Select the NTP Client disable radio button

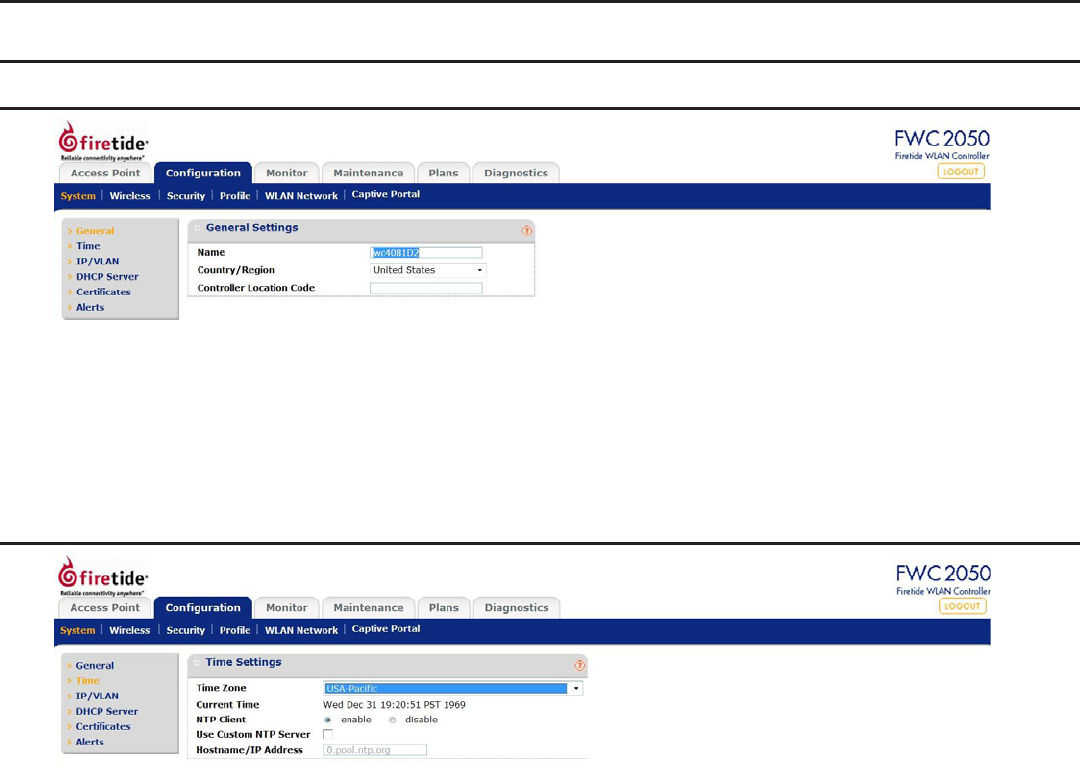[393, 720]
